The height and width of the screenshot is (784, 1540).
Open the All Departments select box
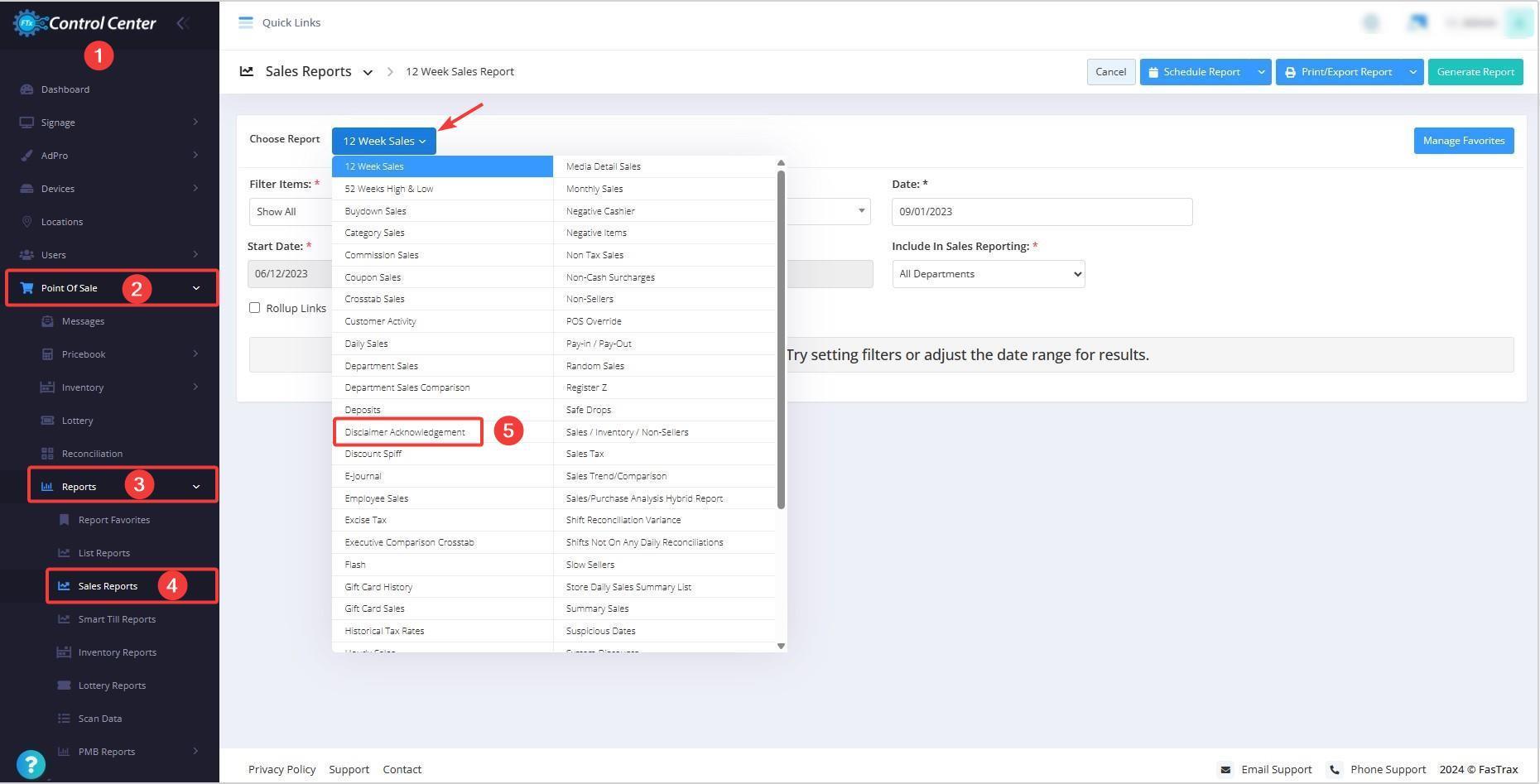(989, 274)
